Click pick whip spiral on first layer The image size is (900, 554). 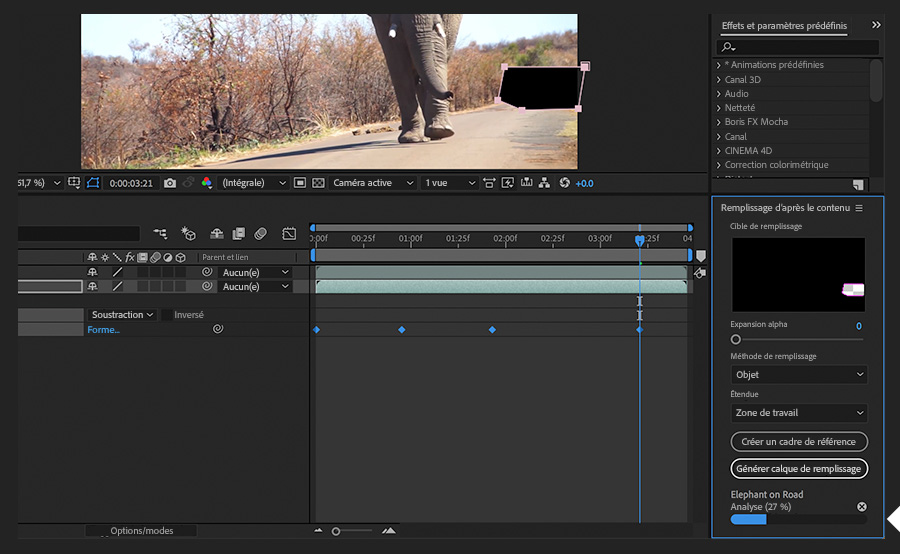(x=207, y=272)
